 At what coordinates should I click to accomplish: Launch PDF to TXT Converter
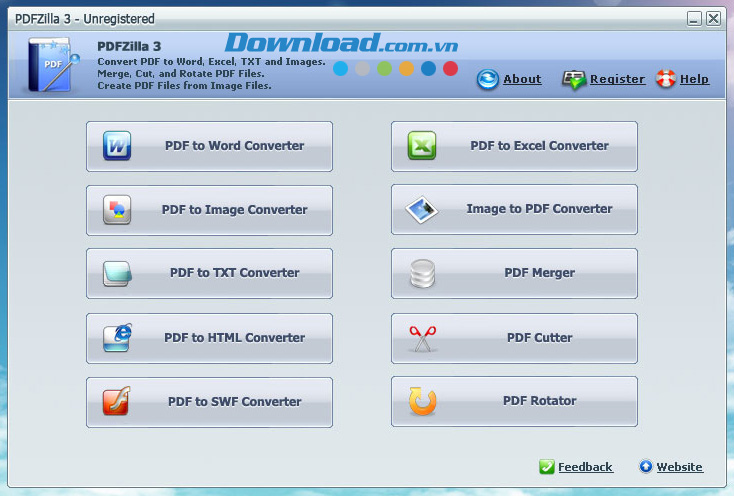pyautogui.click(x=209, y=273)
